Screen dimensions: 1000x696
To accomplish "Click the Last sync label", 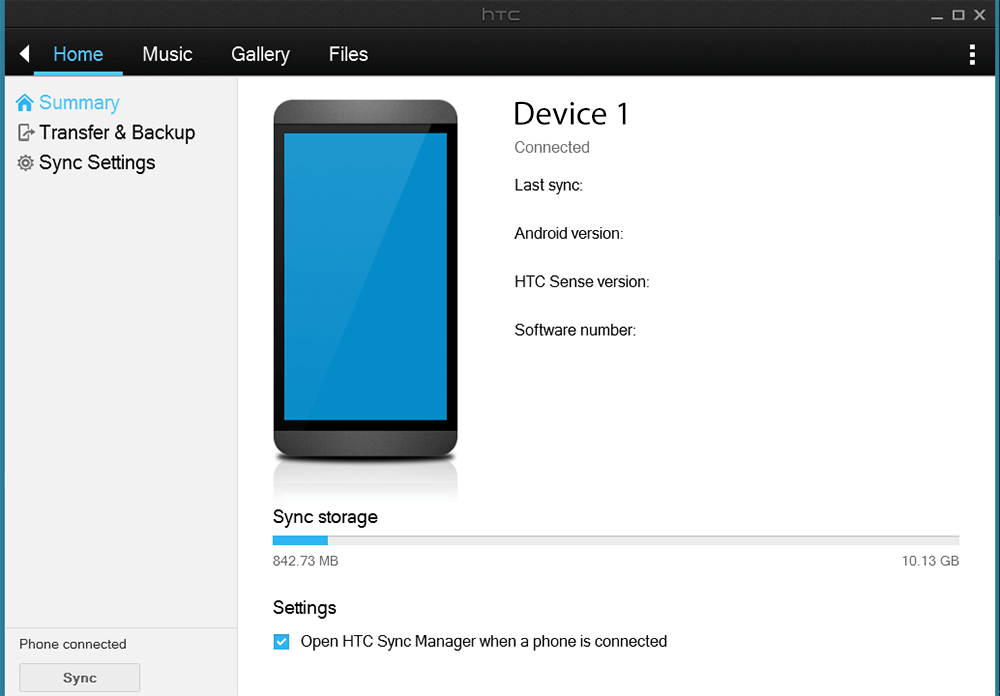I will 548,186.
